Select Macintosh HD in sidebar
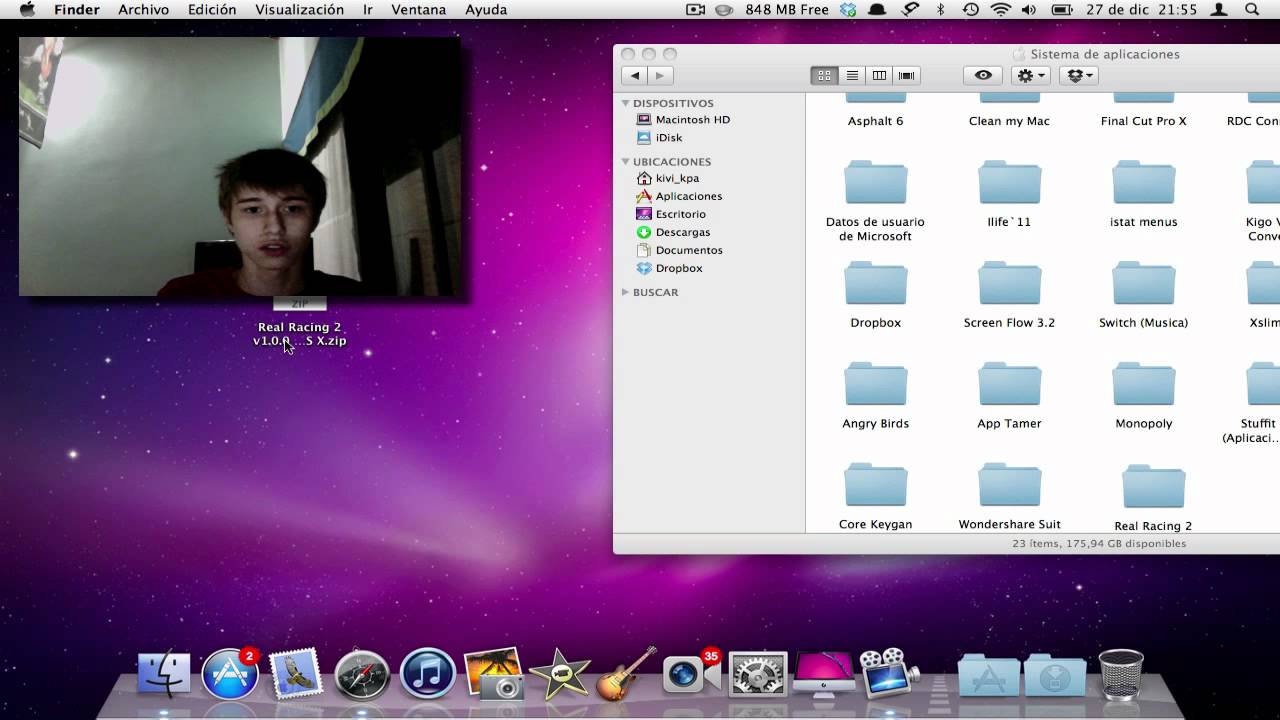 pos(692,120)
